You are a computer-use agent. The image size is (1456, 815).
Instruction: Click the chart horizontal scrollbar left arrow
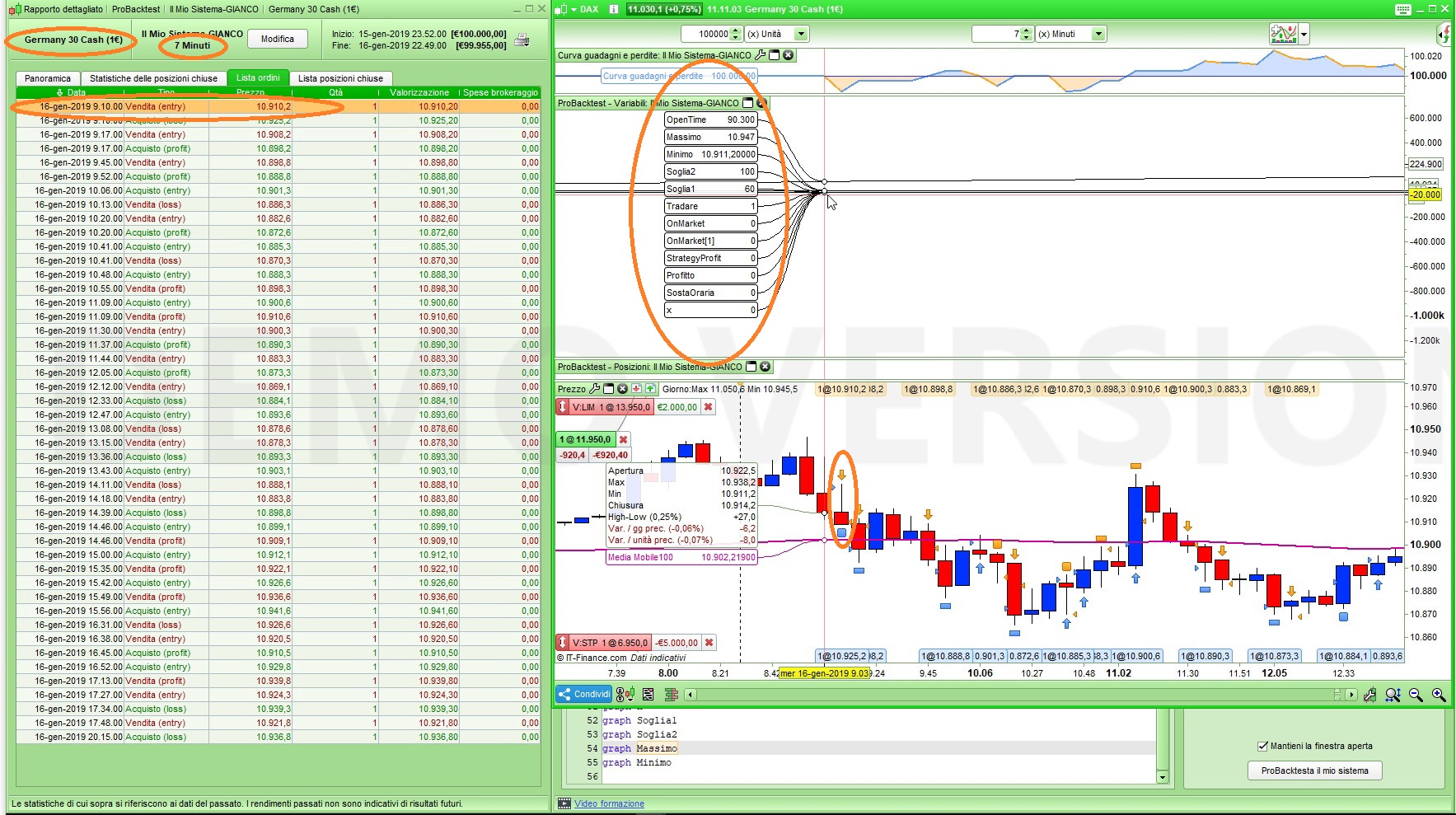[x=690, y=695]
